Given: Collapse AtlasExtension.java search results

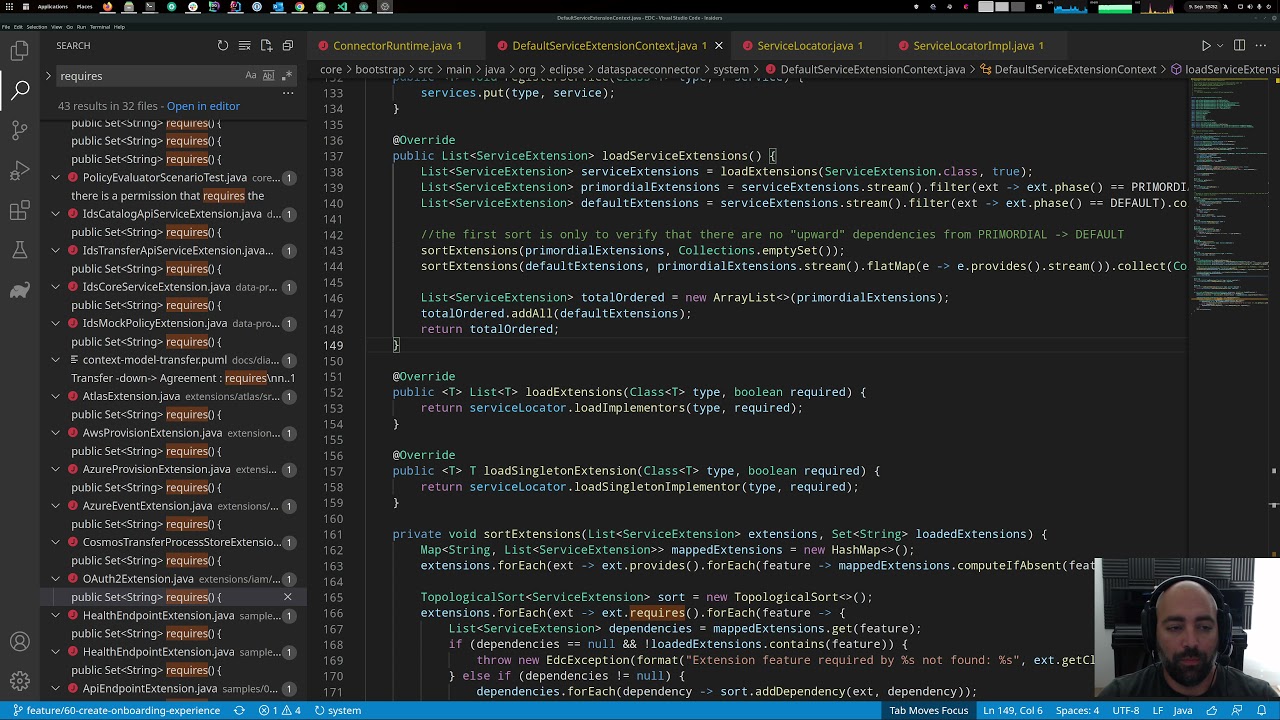Looking at the screenshot, I should click(x=56, y=396).
